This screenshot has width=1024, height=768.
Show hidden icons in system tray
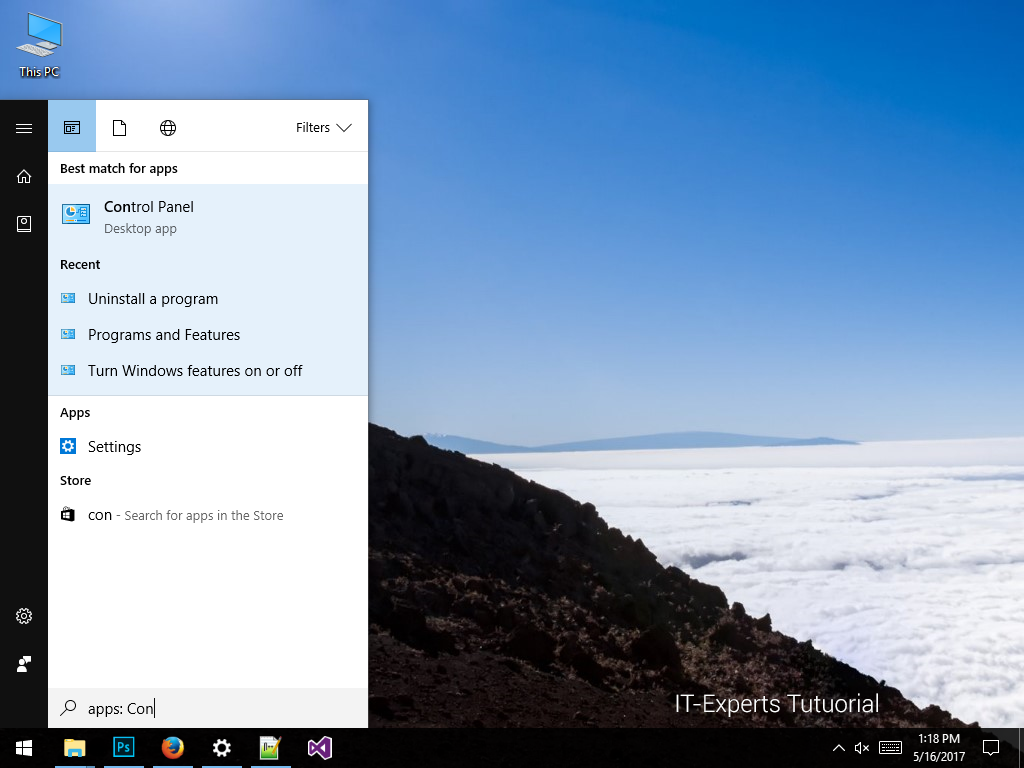pyautogui.click(x=838, y=748)
